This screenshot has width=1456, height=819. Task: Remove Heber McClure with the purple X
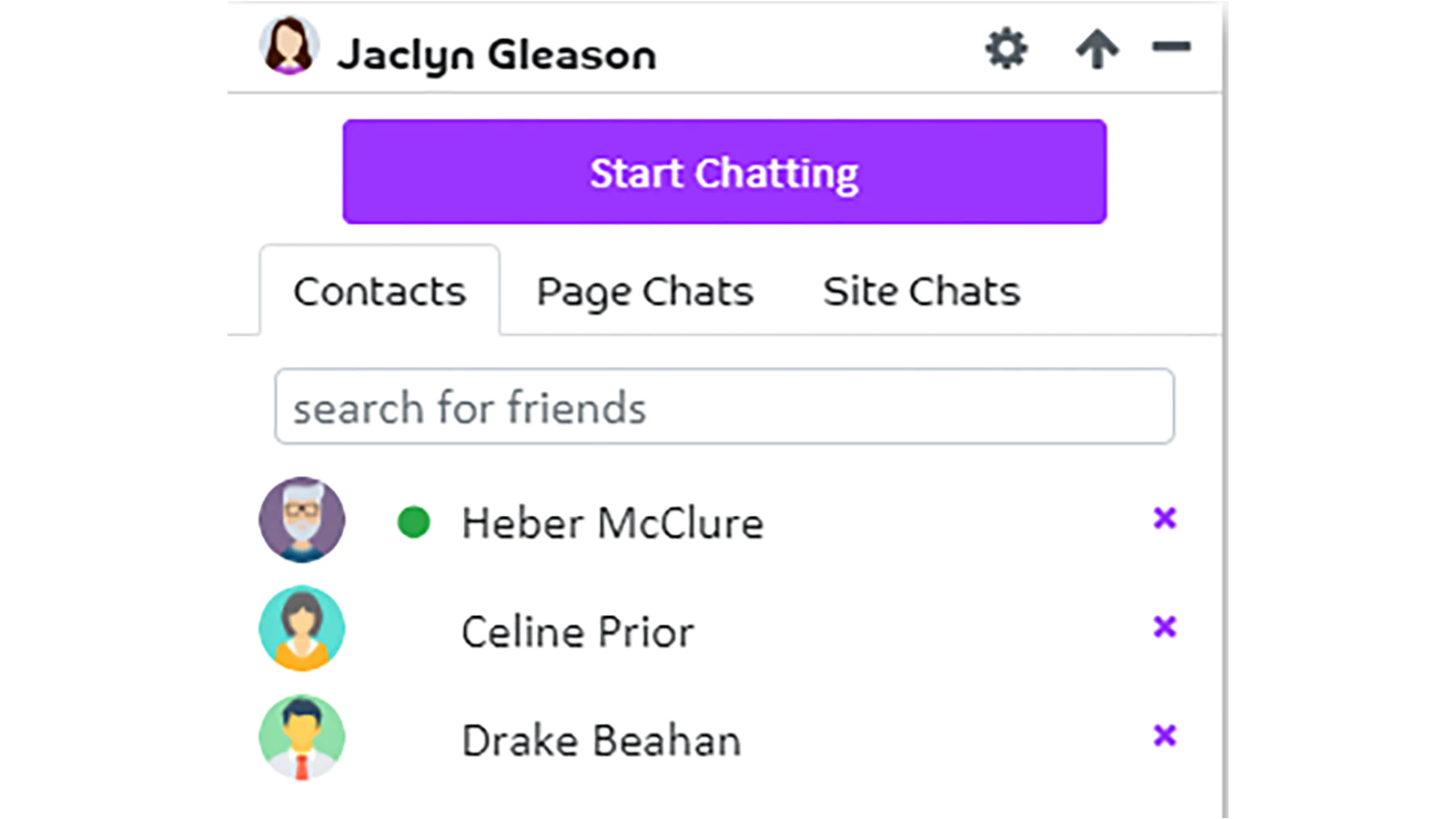pyautogui.click(x=1165, y=518)
